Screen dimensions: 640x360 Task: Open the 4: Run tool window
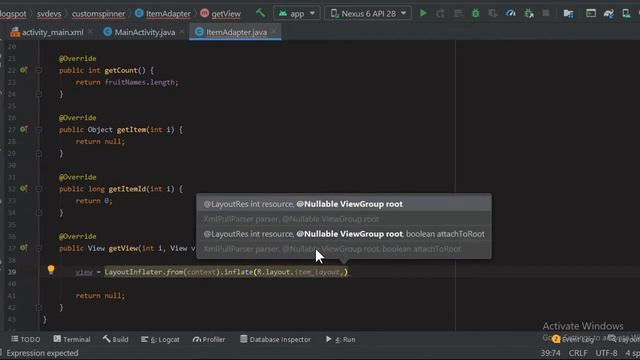340,339
